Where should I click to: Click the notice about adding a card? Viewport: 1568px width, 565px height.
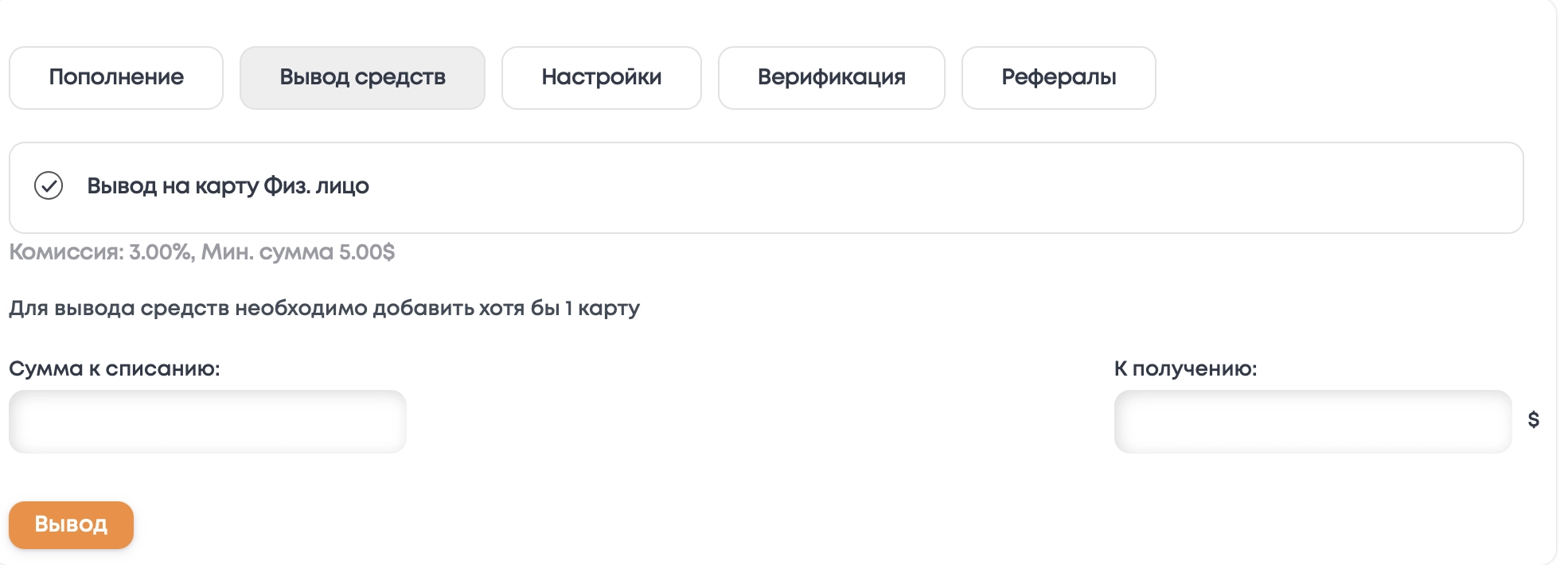pos(324,308)
